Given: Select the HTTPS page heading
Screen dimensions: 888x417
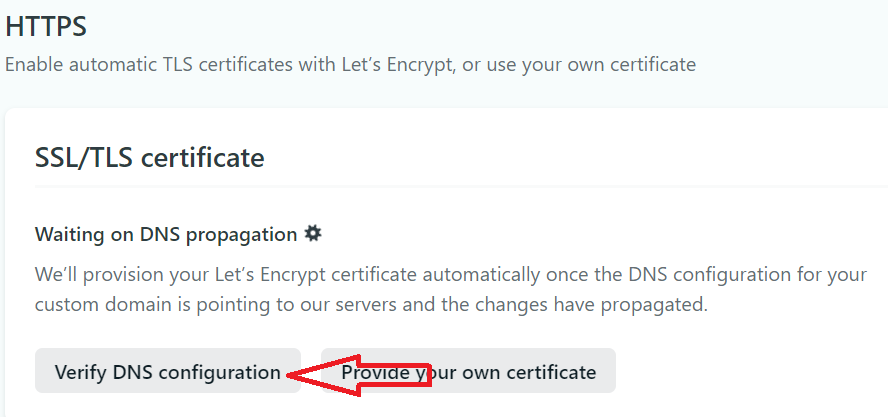Looking at the screenshot, I should coord(46,27).
